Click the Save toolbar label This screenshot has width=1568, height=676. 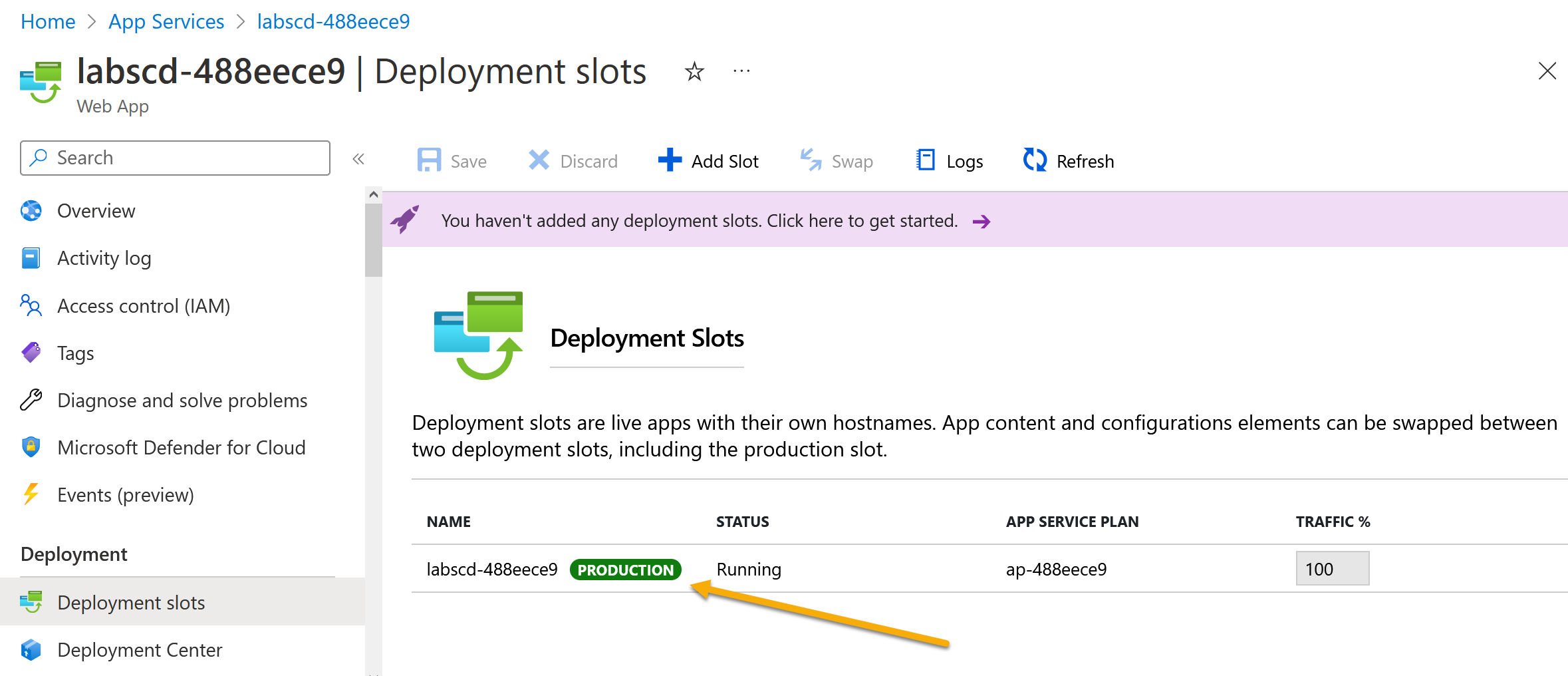[468, 162]
